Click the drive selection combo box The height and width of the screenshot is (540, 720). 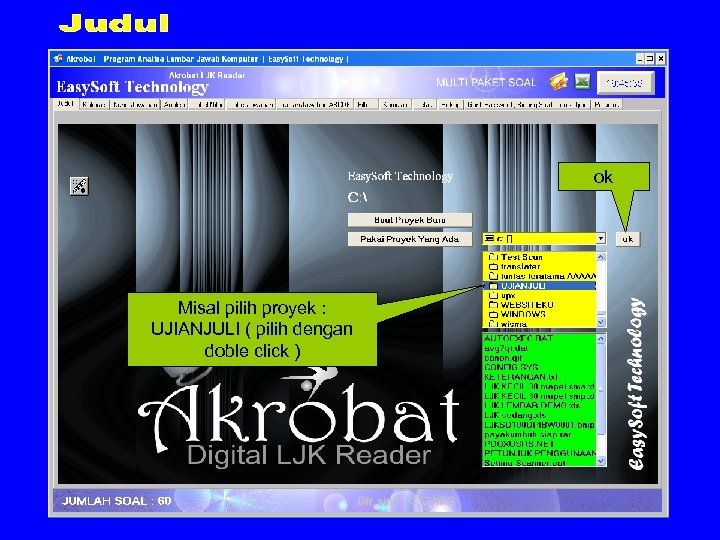[x=544, y=238]
